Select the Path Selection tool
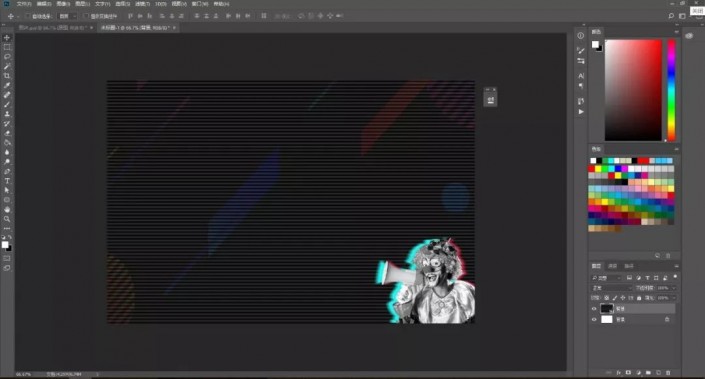 7,191
